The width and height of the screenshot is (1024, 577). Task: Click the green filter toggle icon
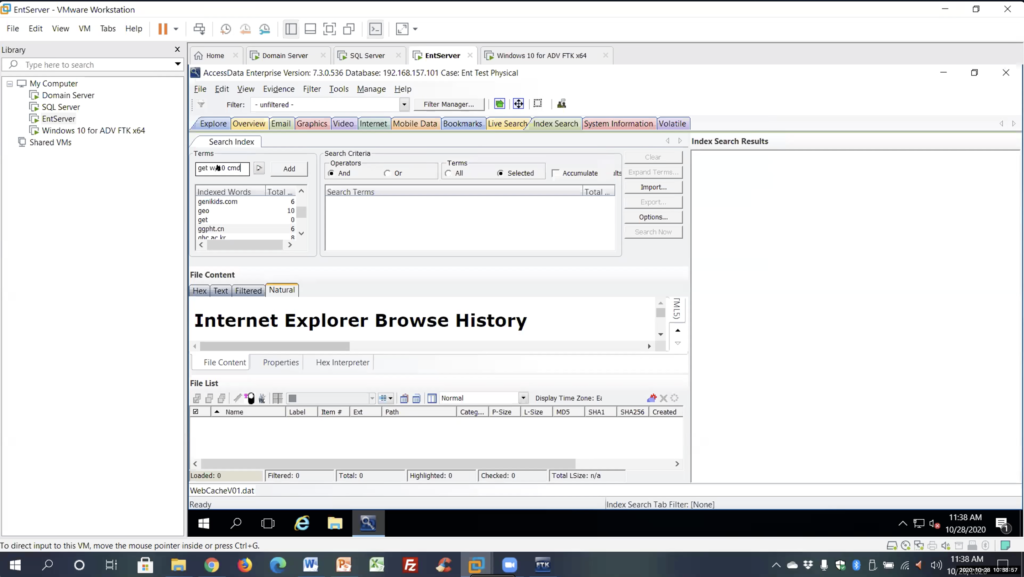tap(500, 104)
